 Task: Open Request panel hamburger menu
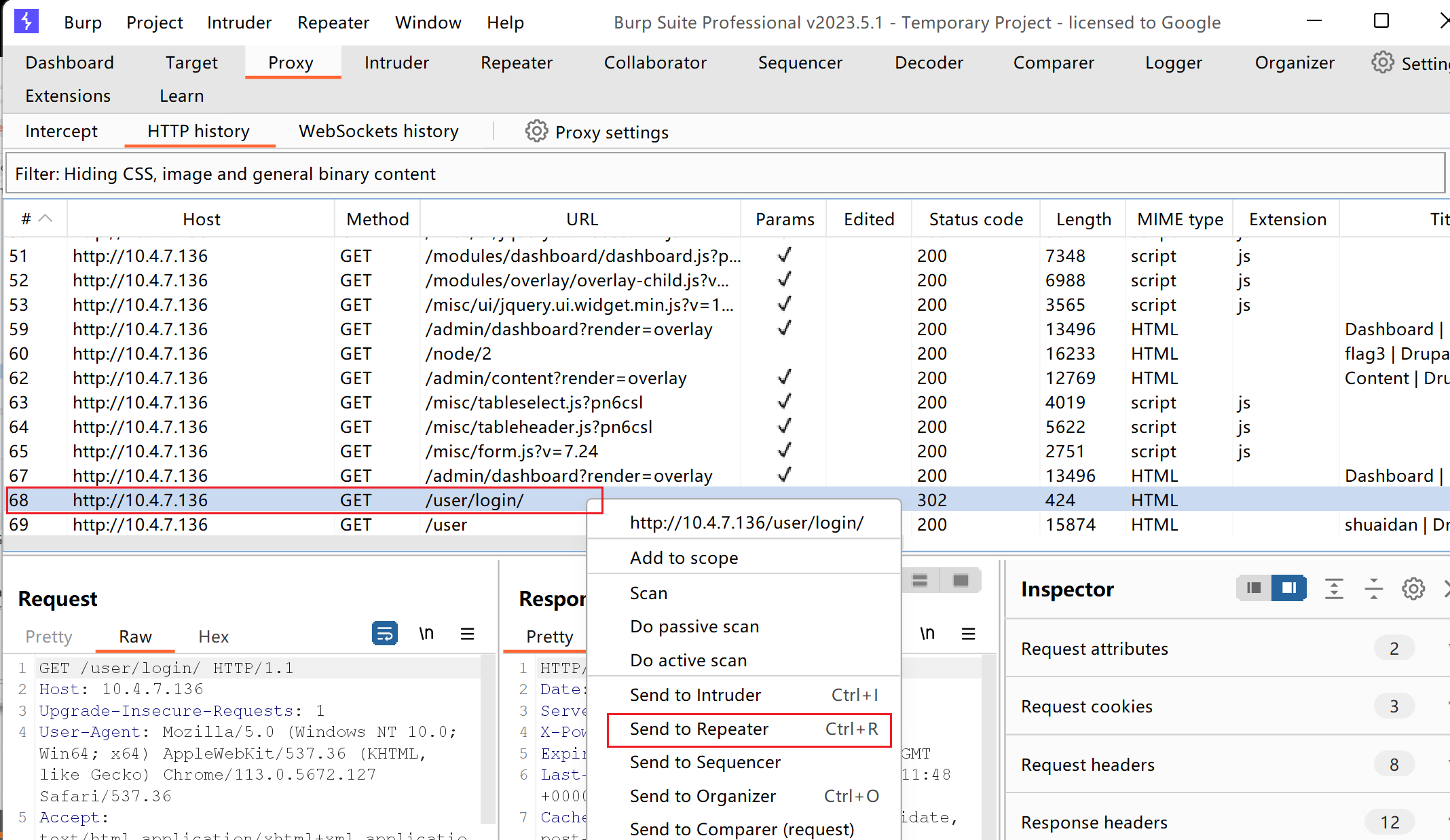coord(467,634)
